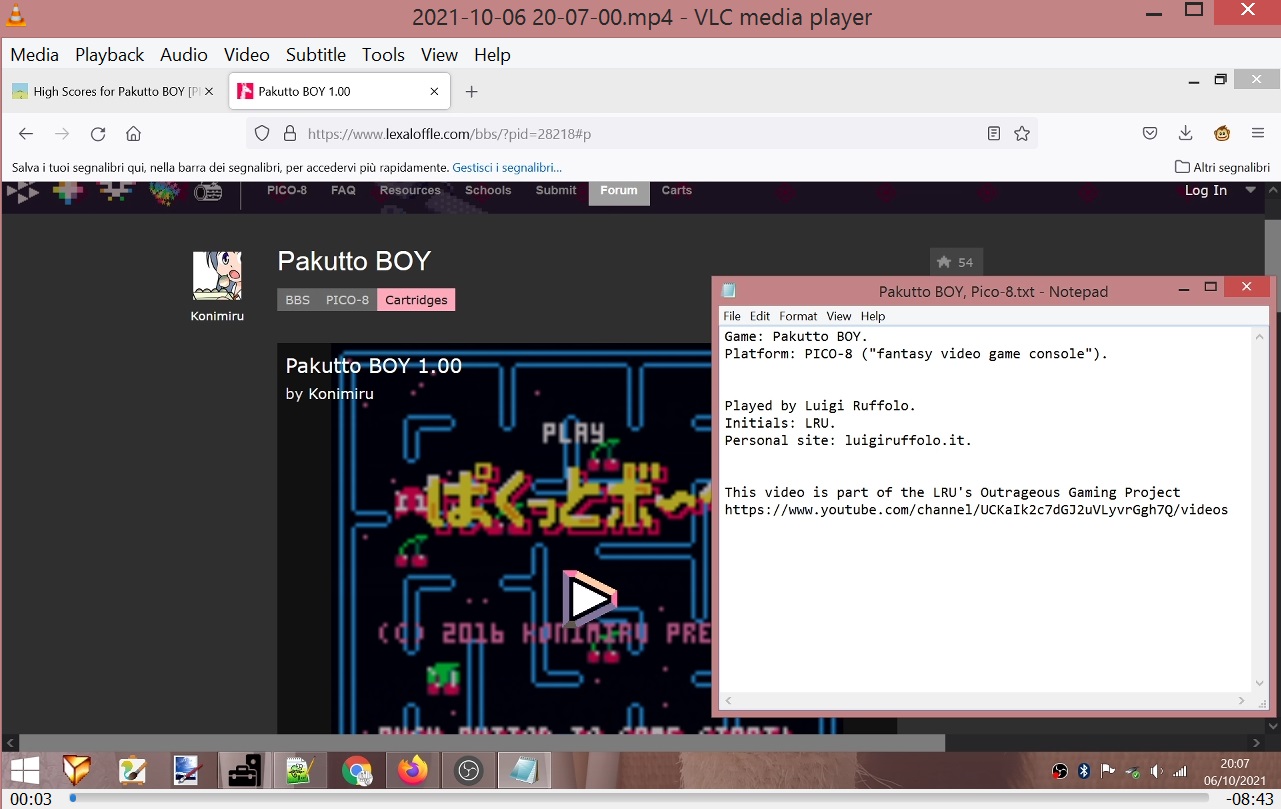Open the Notepad Format menu
Viewport: 1281px width, 809px height.
pos(798,316)
